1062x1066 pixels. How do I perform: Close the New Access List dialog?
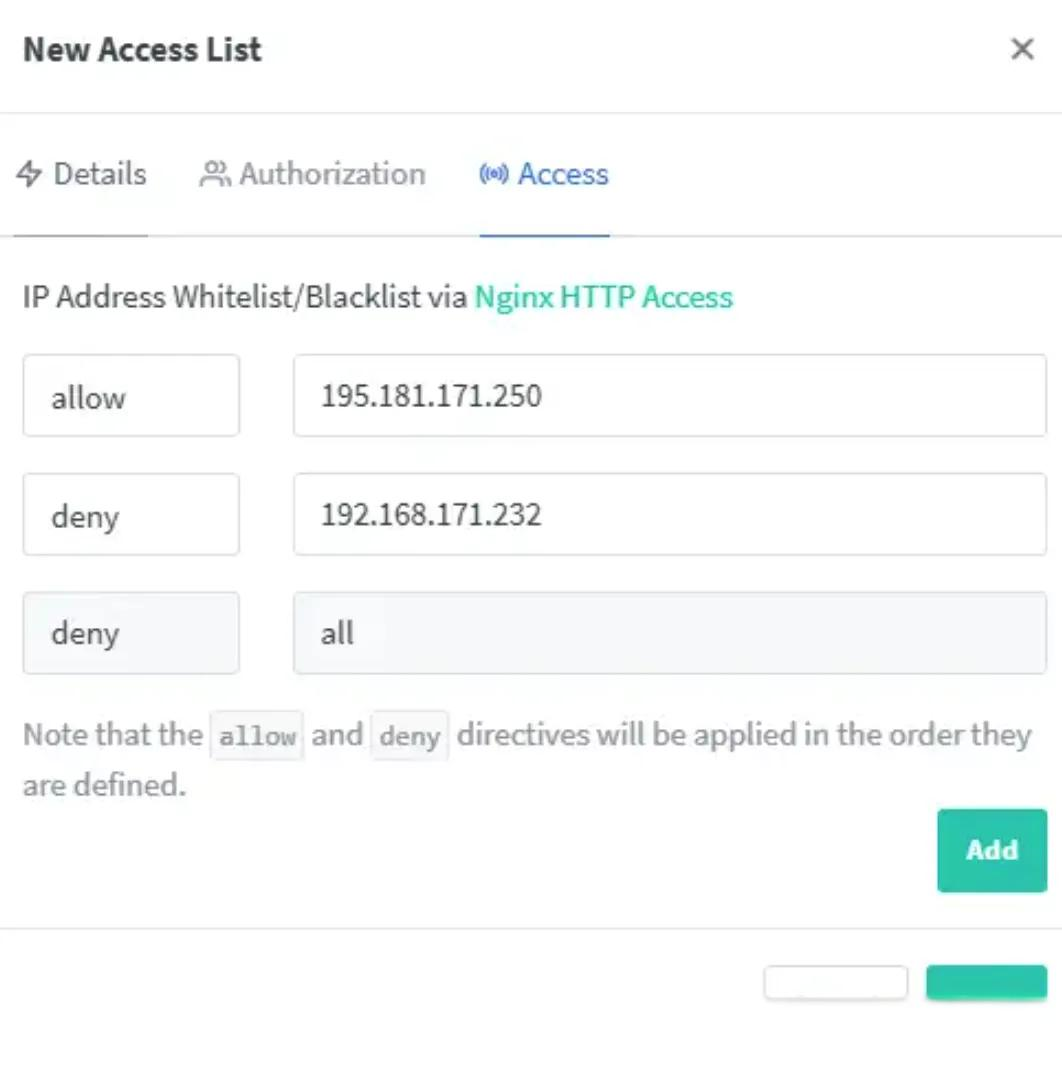point(1022,50)
